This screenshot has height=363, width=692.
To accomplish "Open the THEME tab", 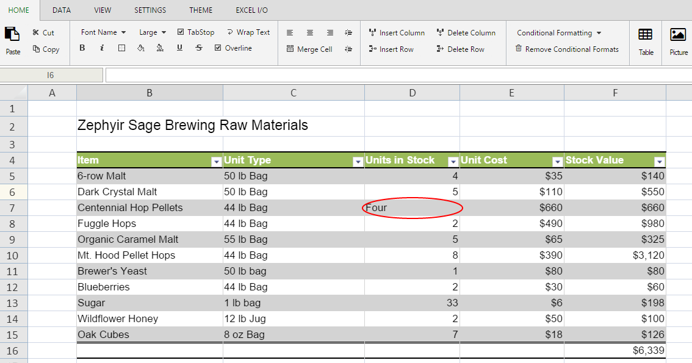I will pos(201,10).
